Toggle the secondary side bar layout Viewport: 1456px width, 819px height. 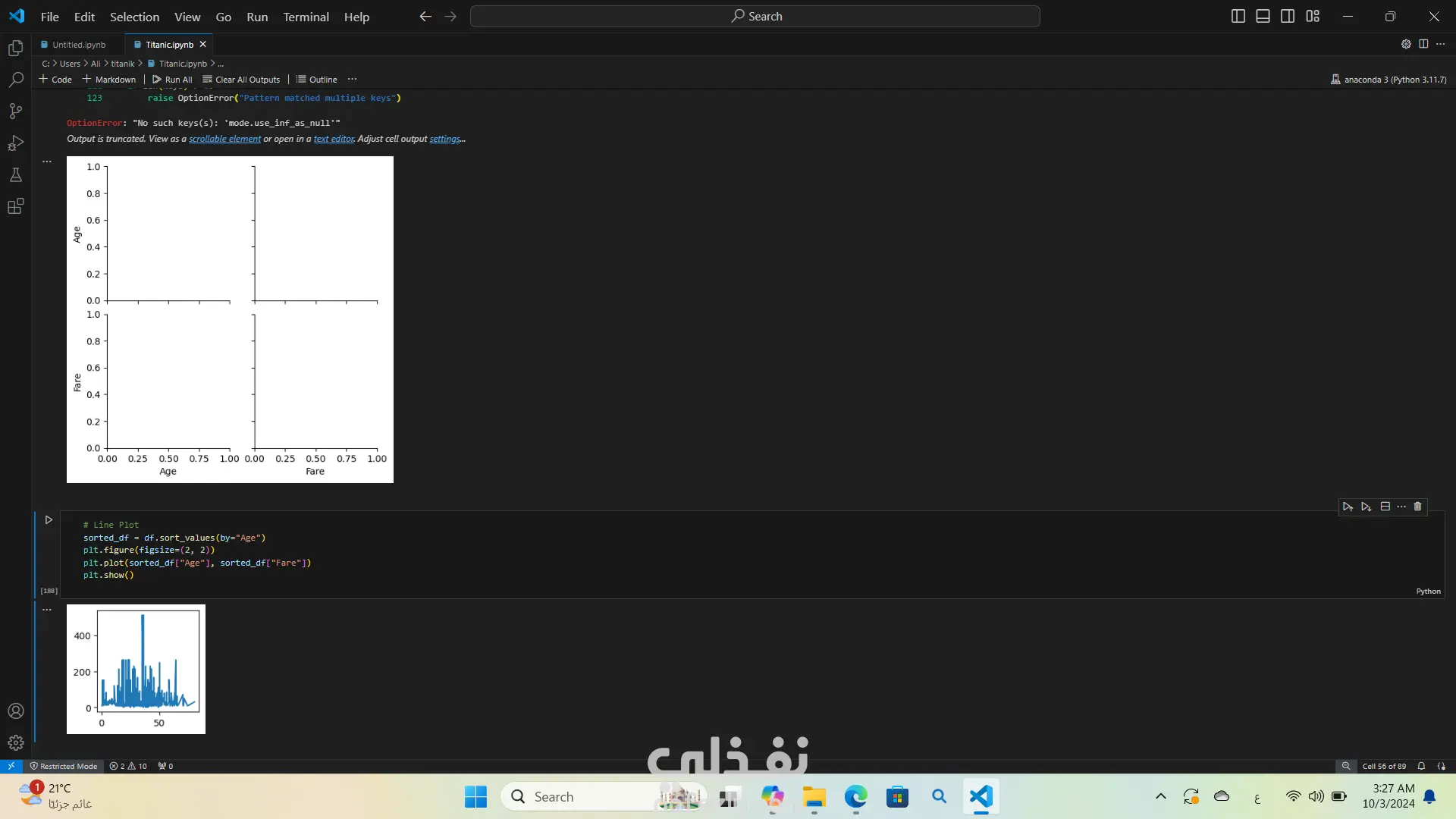1288,17
